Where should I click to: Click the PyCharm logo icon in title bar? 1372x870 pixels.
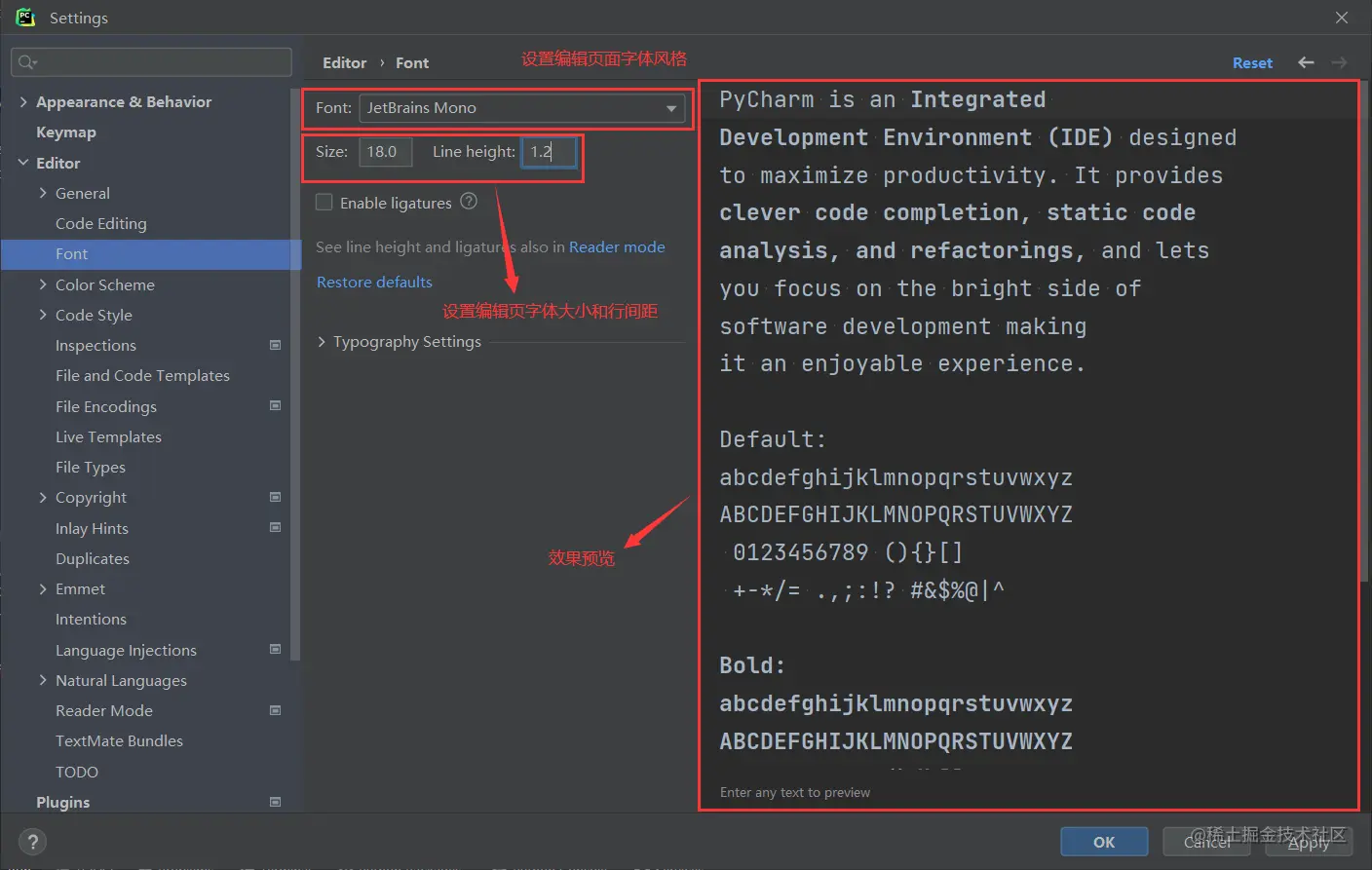pyautogui.click(x=25, y=18)
